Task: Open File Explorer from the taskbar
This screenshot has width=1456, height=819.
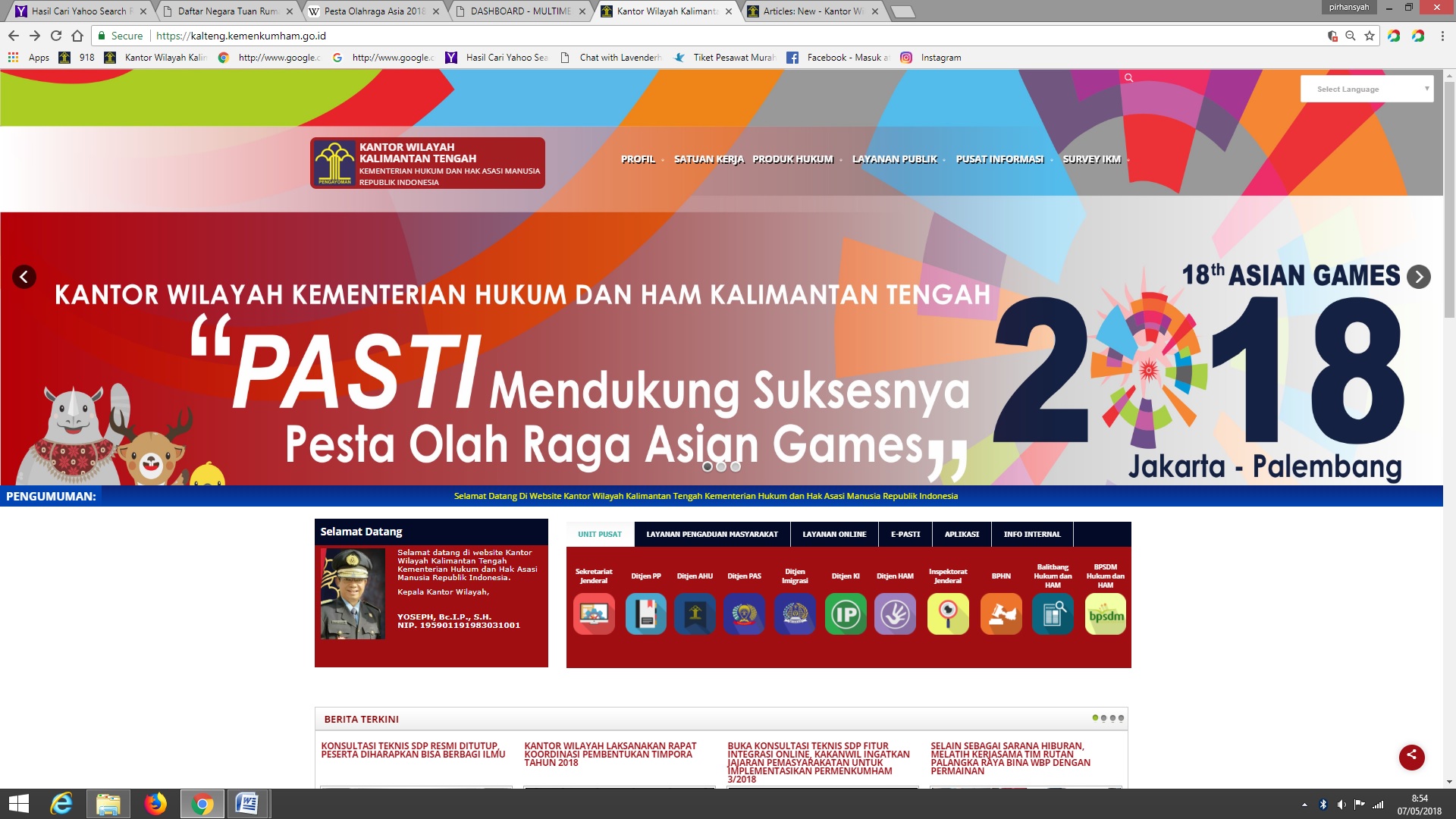Action: [x=108, y=804]
